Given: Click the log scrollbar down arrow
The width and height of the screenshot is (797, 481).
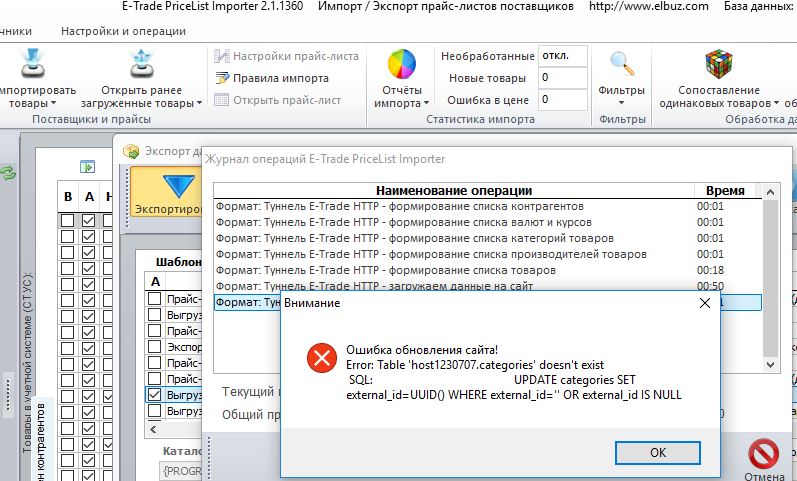Looking at the screenshot, I should click(770, 365).
